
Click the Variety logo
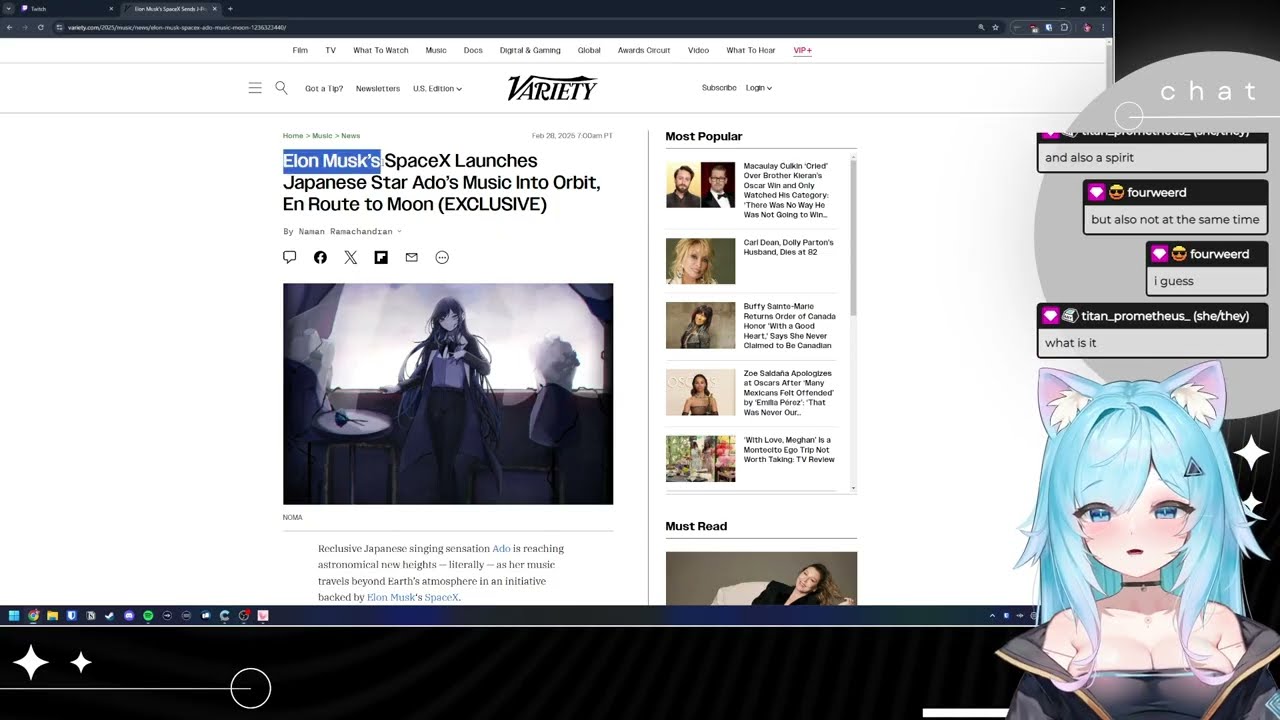coord(552,88)
